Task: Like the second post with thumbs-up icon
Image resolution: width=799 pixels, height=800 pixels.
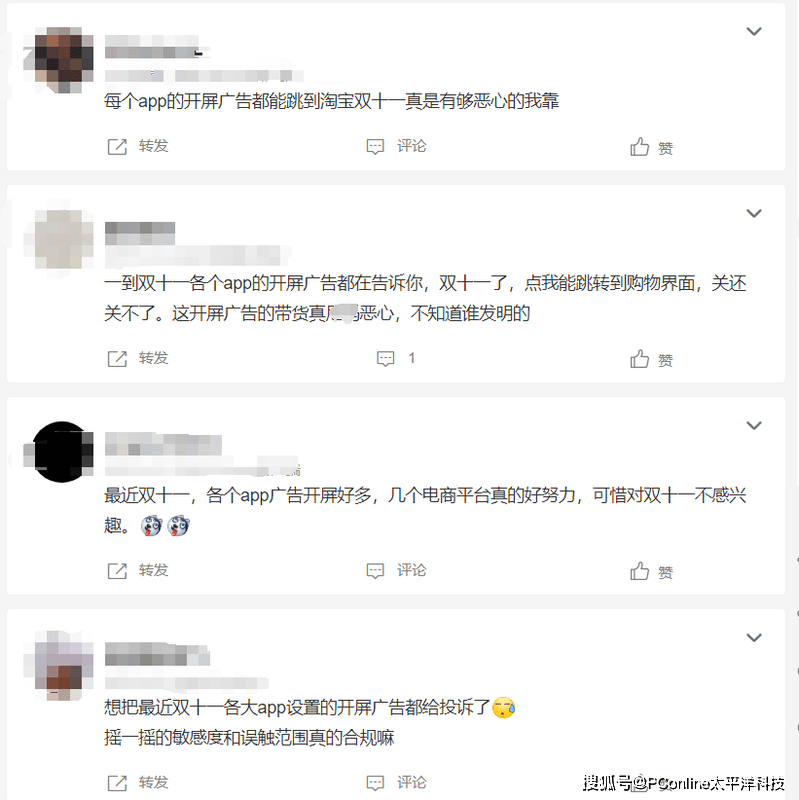Action: coord(639,359)
